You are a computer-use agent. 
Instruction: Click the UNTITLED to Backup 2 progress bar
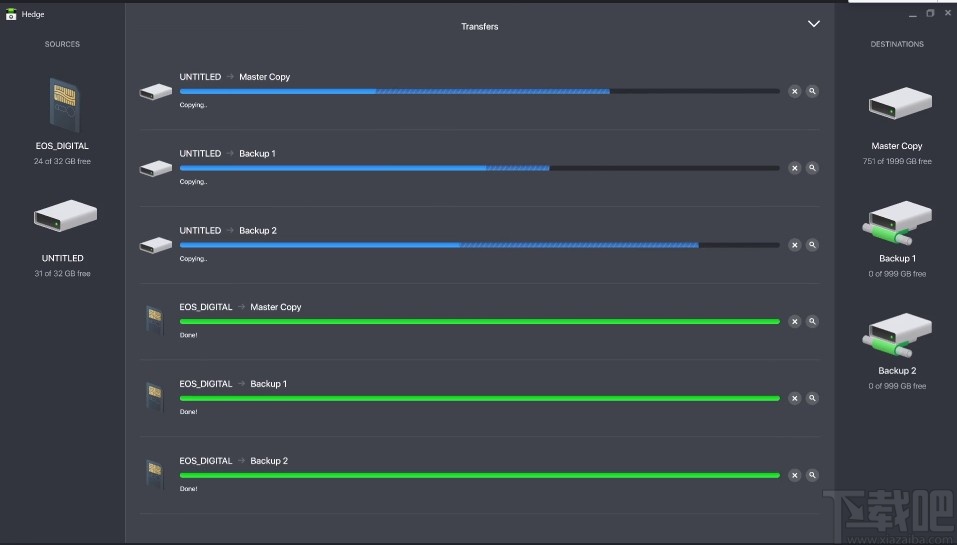[x=479, y=245]
